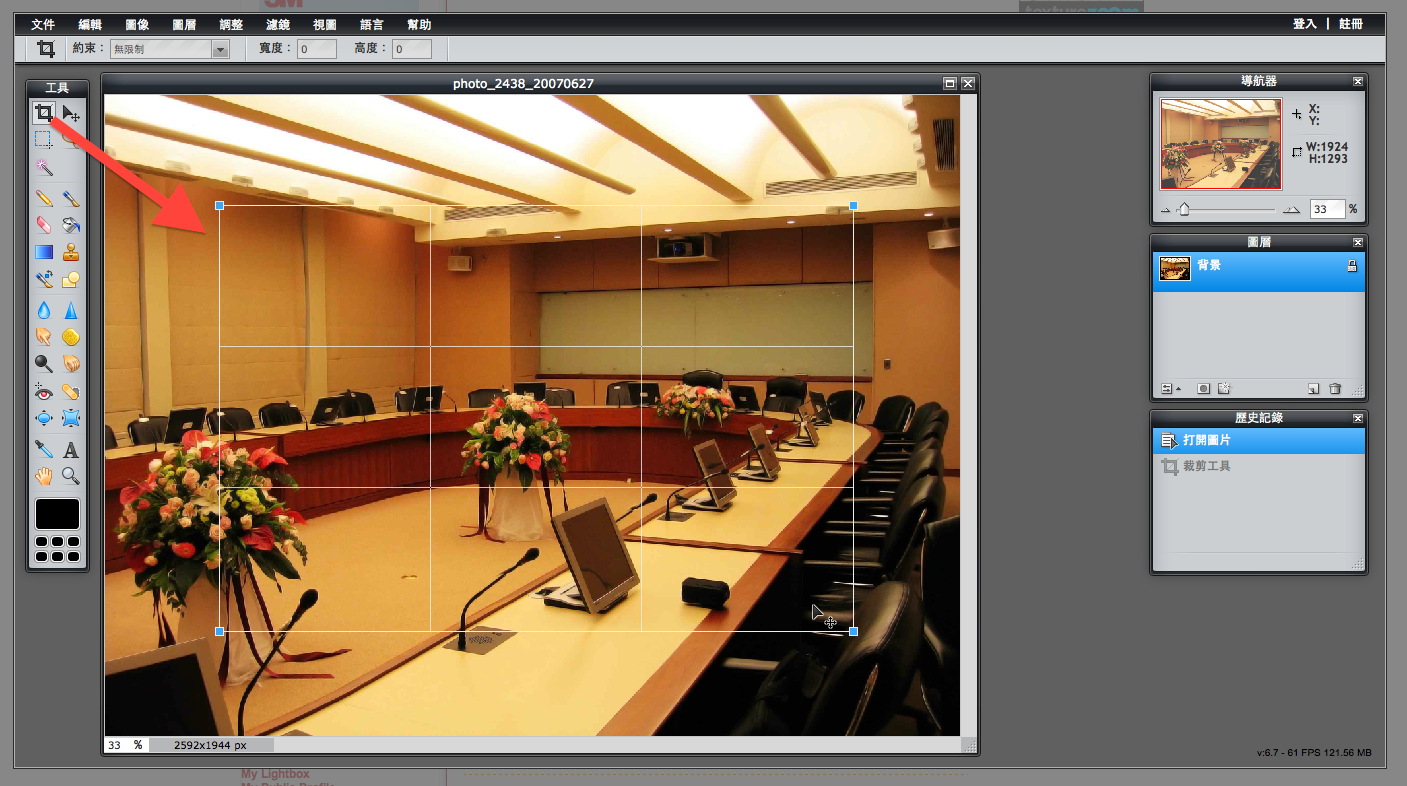Screen dimensions: 1407x786
Task: Click the navigator preview thumbnail
Action: coord(1221,144)
